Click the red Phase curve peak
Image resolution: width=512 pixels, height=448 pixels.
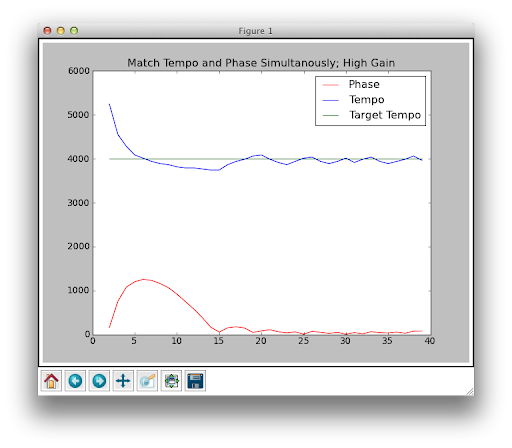[x=144, y=279]
